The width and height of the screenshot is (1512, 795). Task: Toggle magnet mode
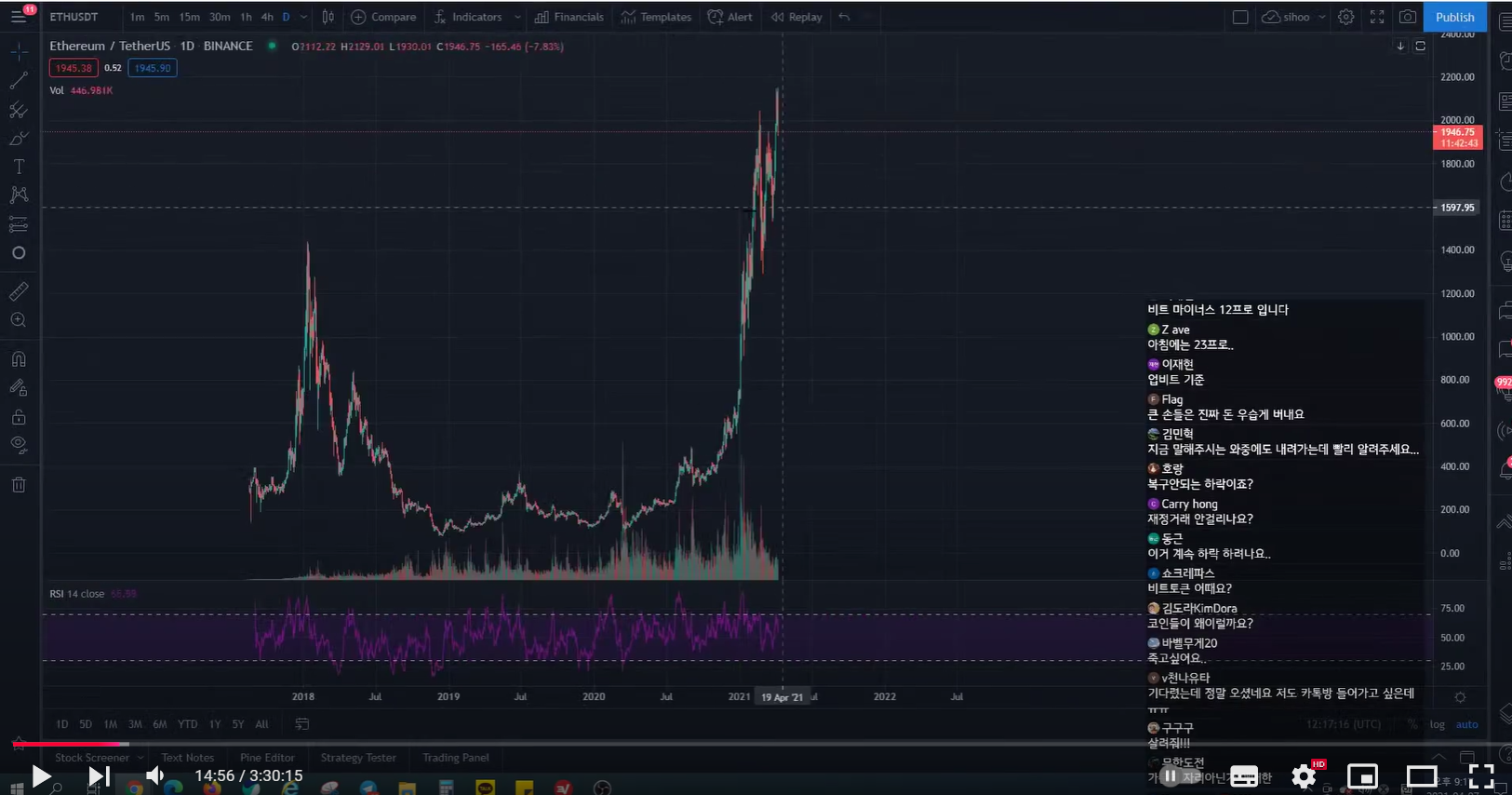click(x=19, y=358)
